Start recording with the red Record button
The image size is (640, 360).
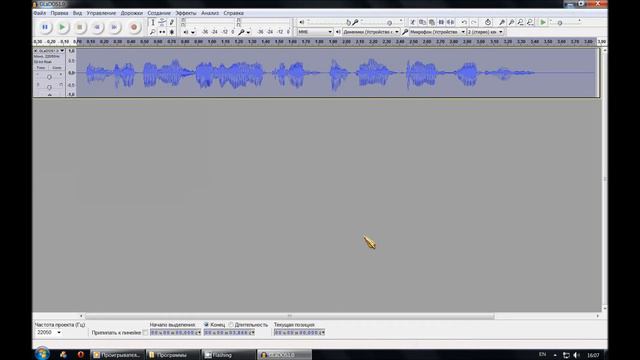click(133, 27)
